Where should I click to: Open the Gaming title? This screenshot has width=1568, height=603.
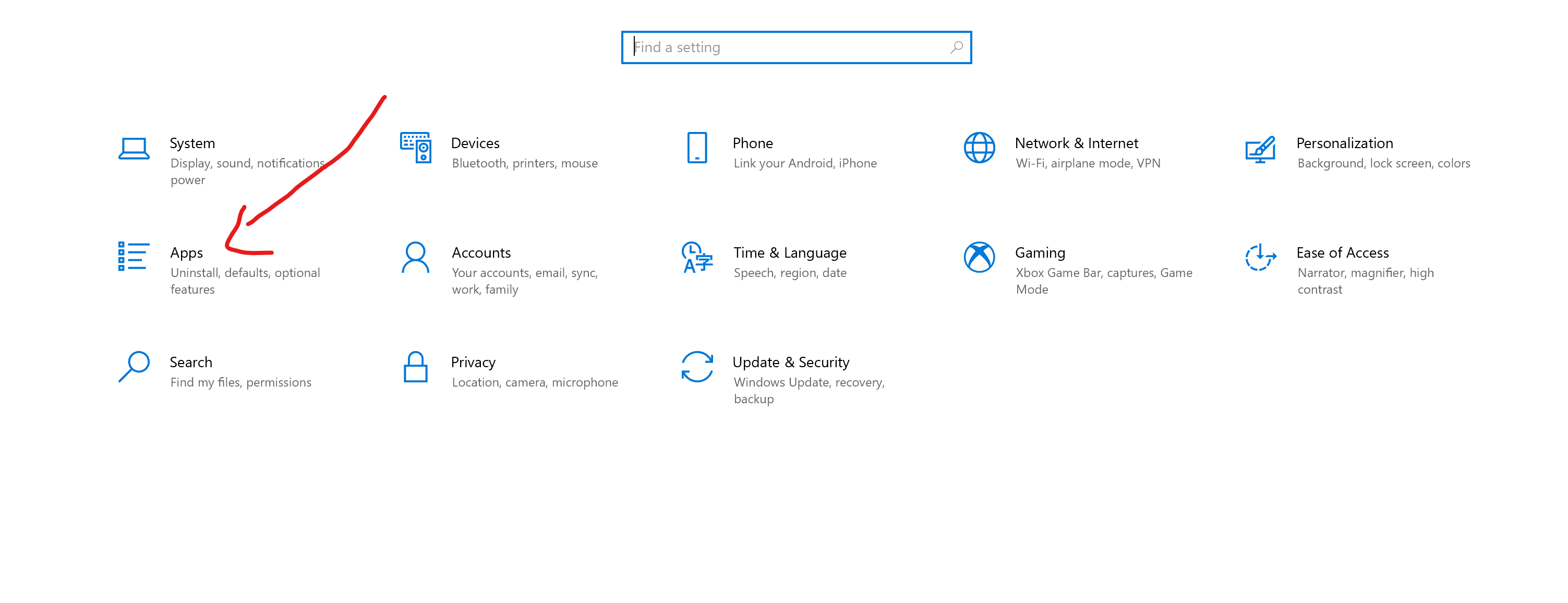pyautogui.click(x=1040, y=253)
